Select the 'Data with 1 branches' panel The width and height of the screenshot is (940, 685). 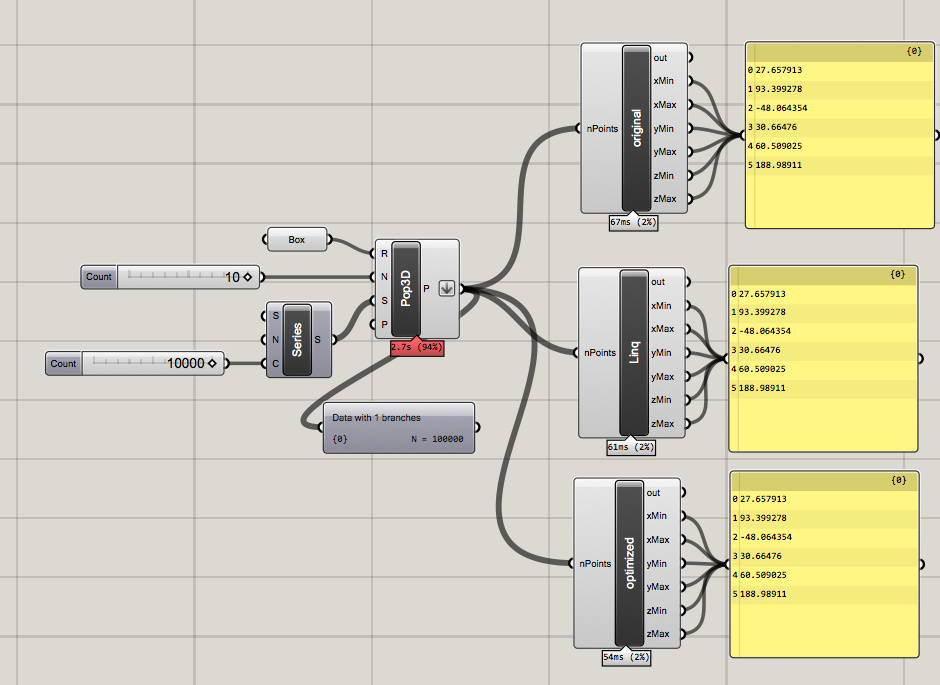(399, 428)
